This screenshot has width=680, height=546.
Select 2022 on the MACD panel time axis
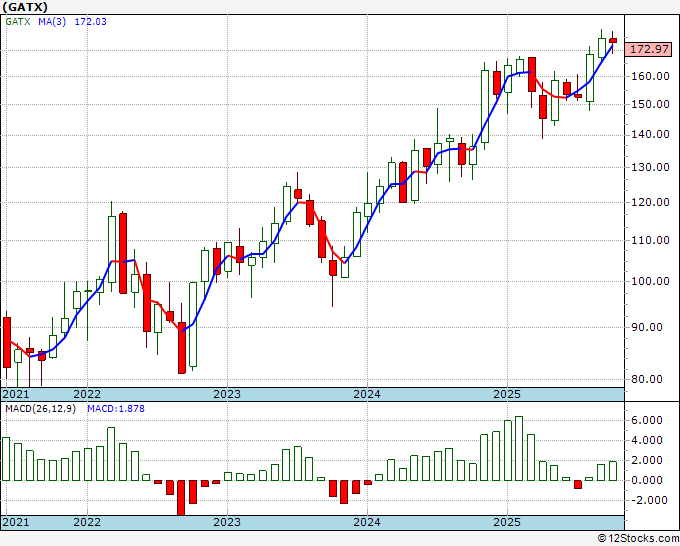(x=87, y=522)
